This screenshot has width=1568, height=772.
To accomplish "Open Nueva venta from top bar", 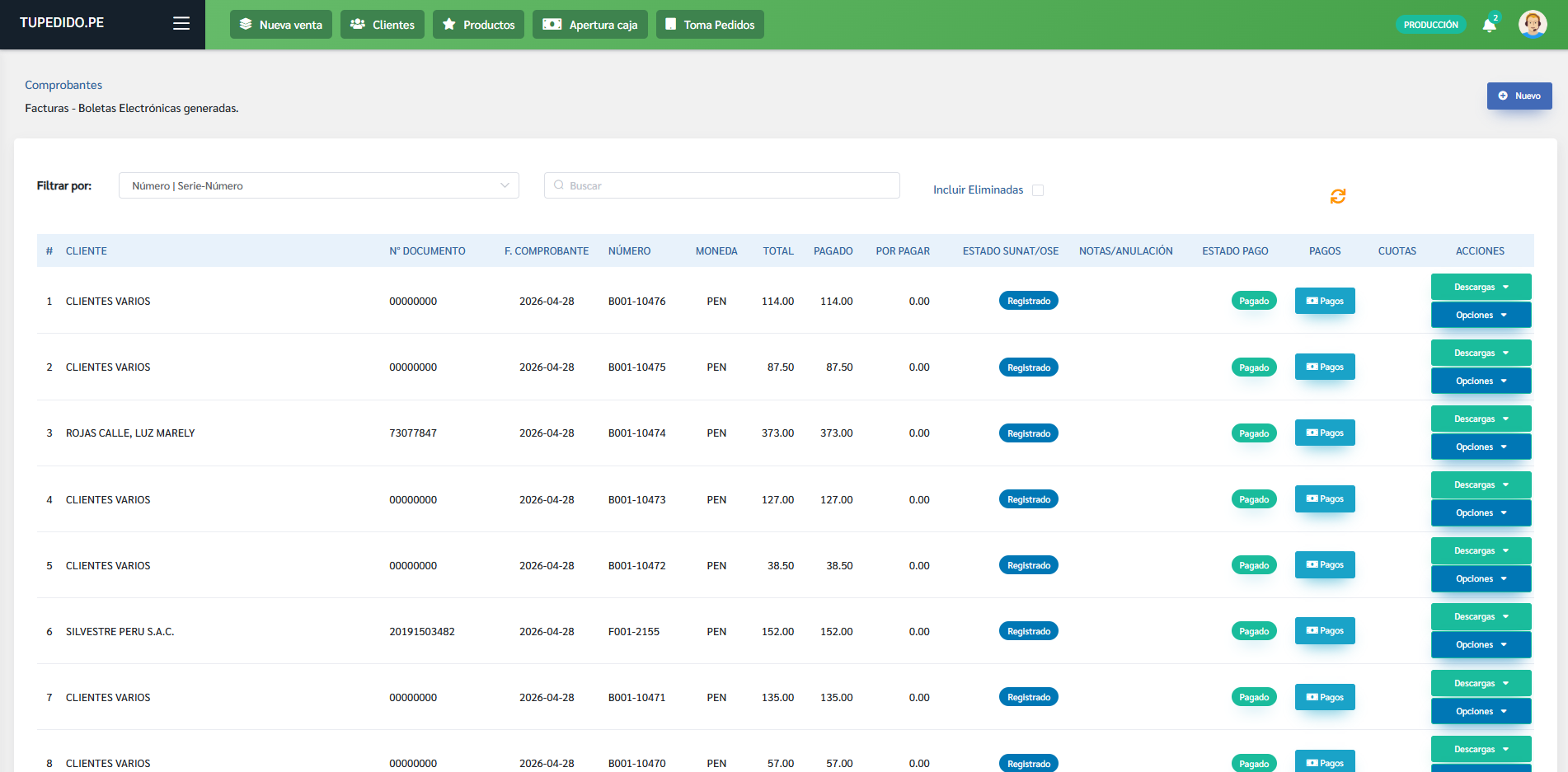I will (281, 25).
